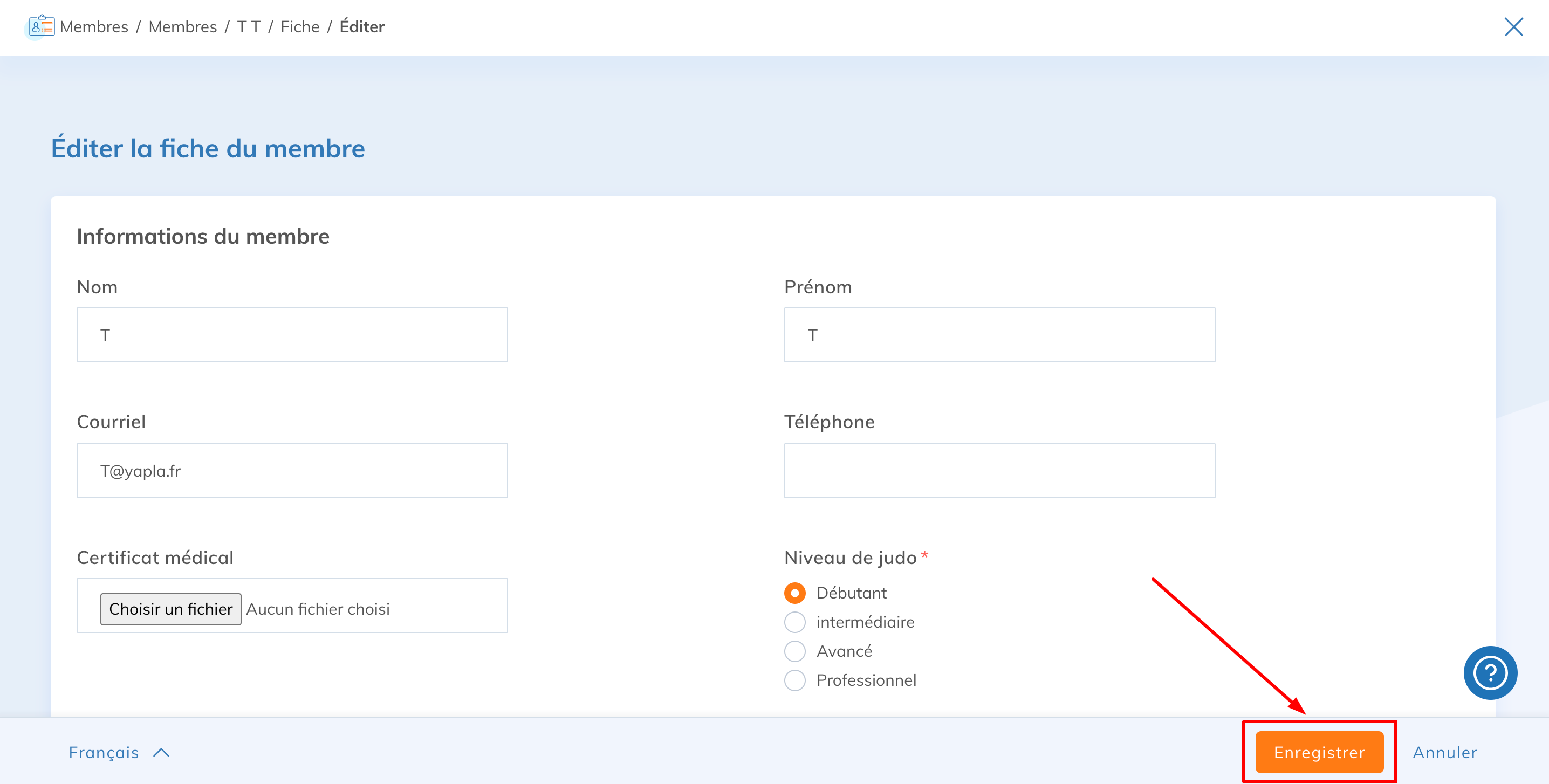Screen dimensions: 1549x784
Task: Select the Débutant judo level
Action: click(794, 593)
